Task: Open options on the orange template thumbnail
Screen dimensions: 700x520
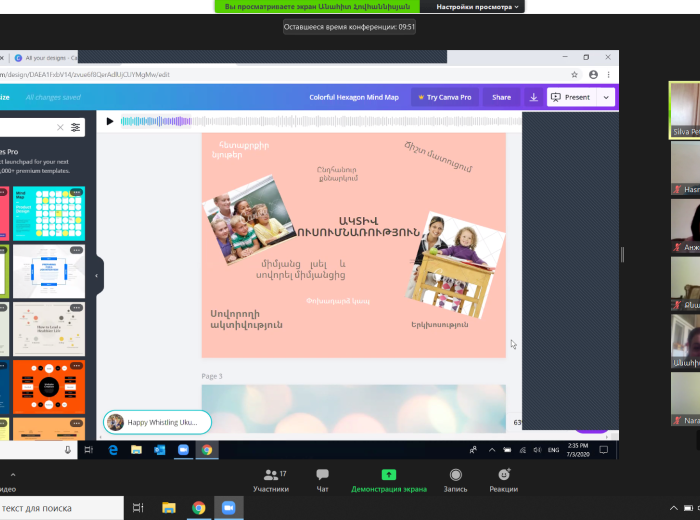Action: pyautogui.click(x=76, y=366)
